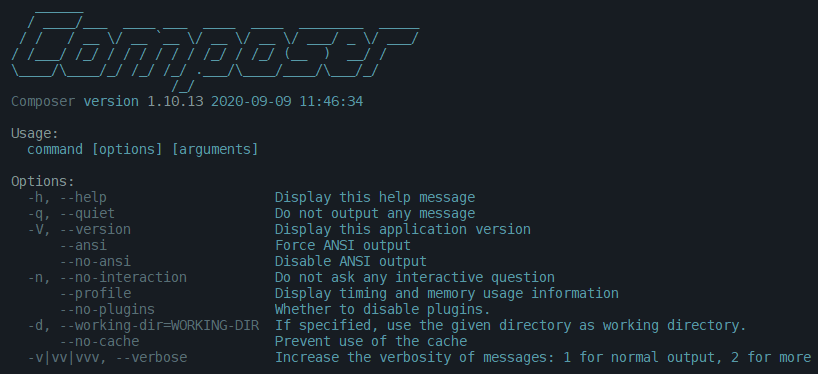Image resolution: width=818 pixels, height=374 pixels.
Task: Click the word command in usage line
Action: tap(55, 149)
